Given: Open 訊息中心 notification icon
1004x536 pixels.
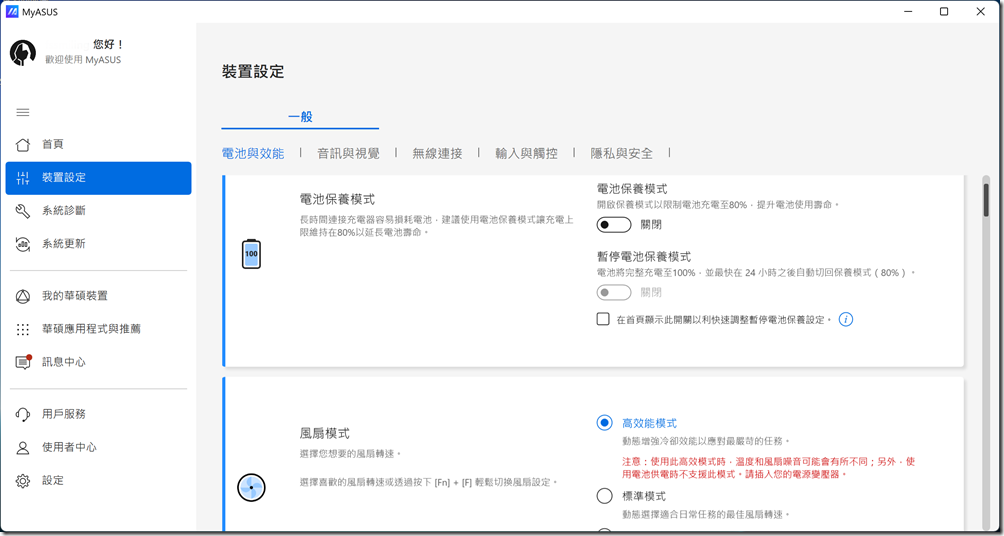Looking at the screenshot, I should pyautogui.click(x=23, y=362).
